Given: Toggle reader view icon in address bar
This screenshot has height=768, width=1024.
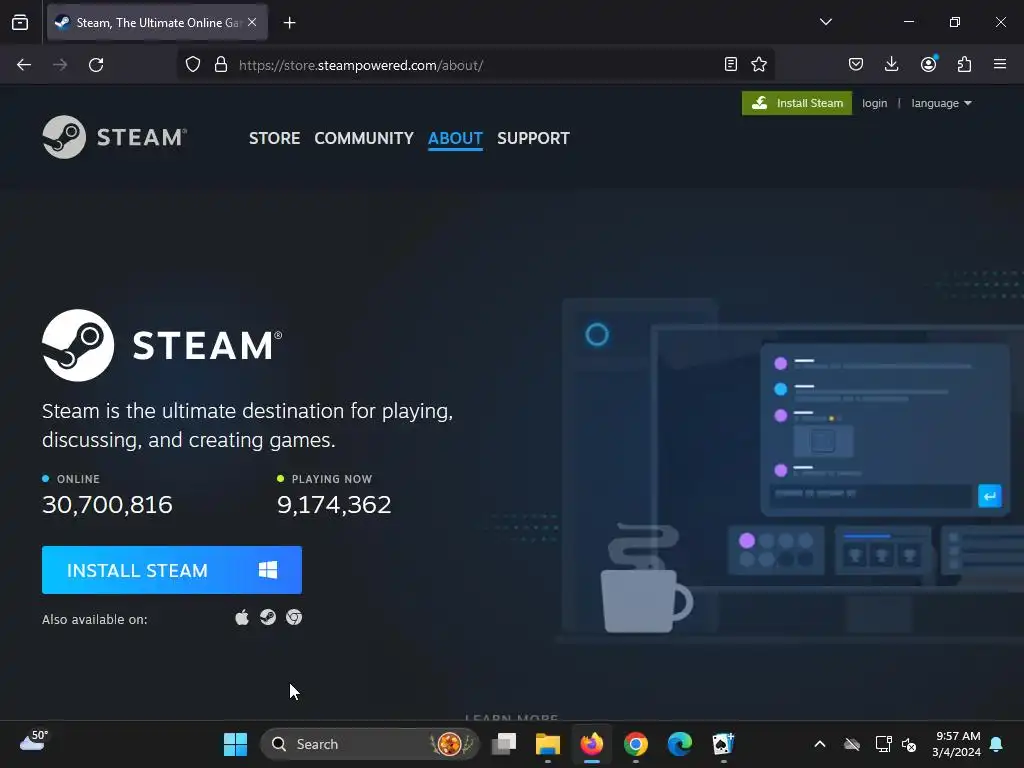Looking at the screenshot, I should [x=731, y=64].
